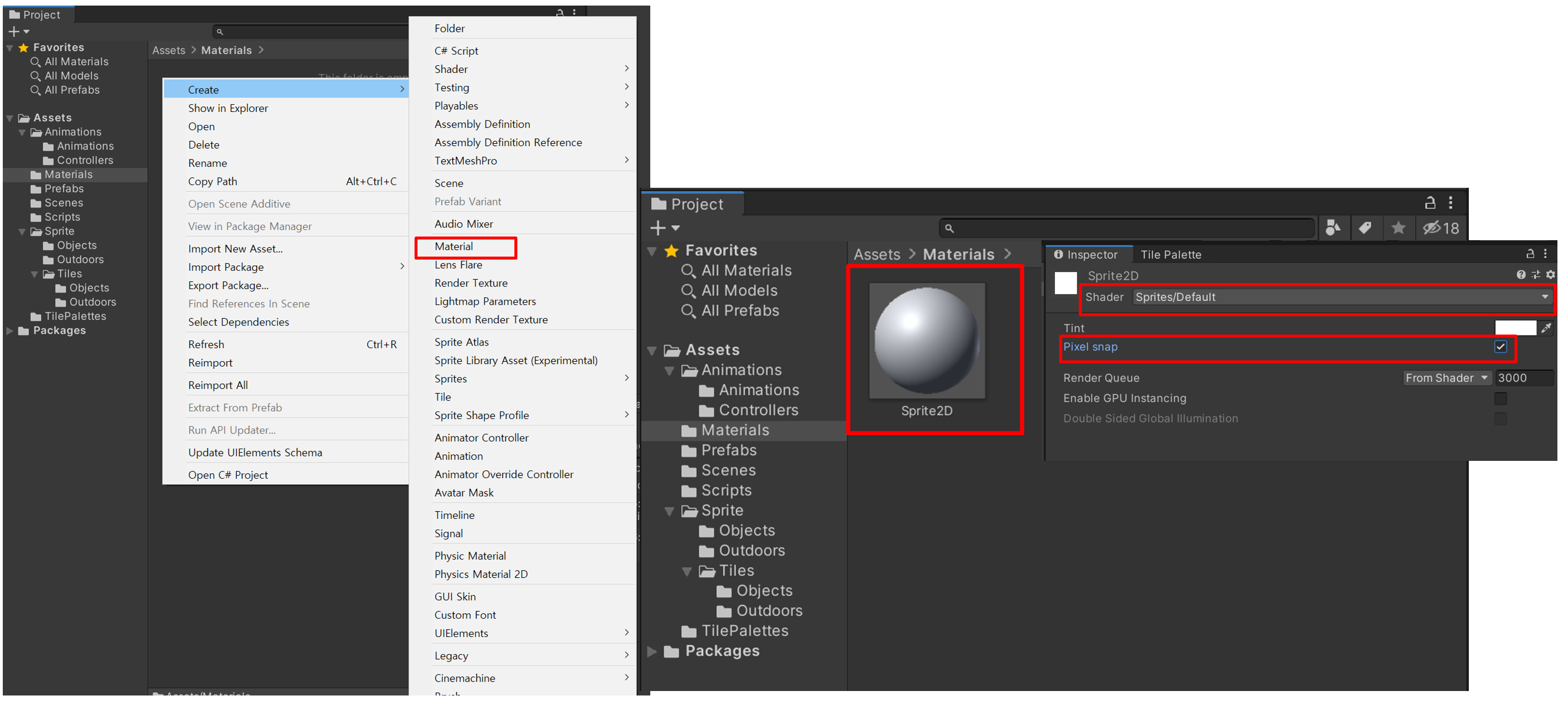Image resolution: width=1568 pixels, height=720 pixels.
Task: Click the Search by Label tag icon
Action: (x=1365, y=227)
